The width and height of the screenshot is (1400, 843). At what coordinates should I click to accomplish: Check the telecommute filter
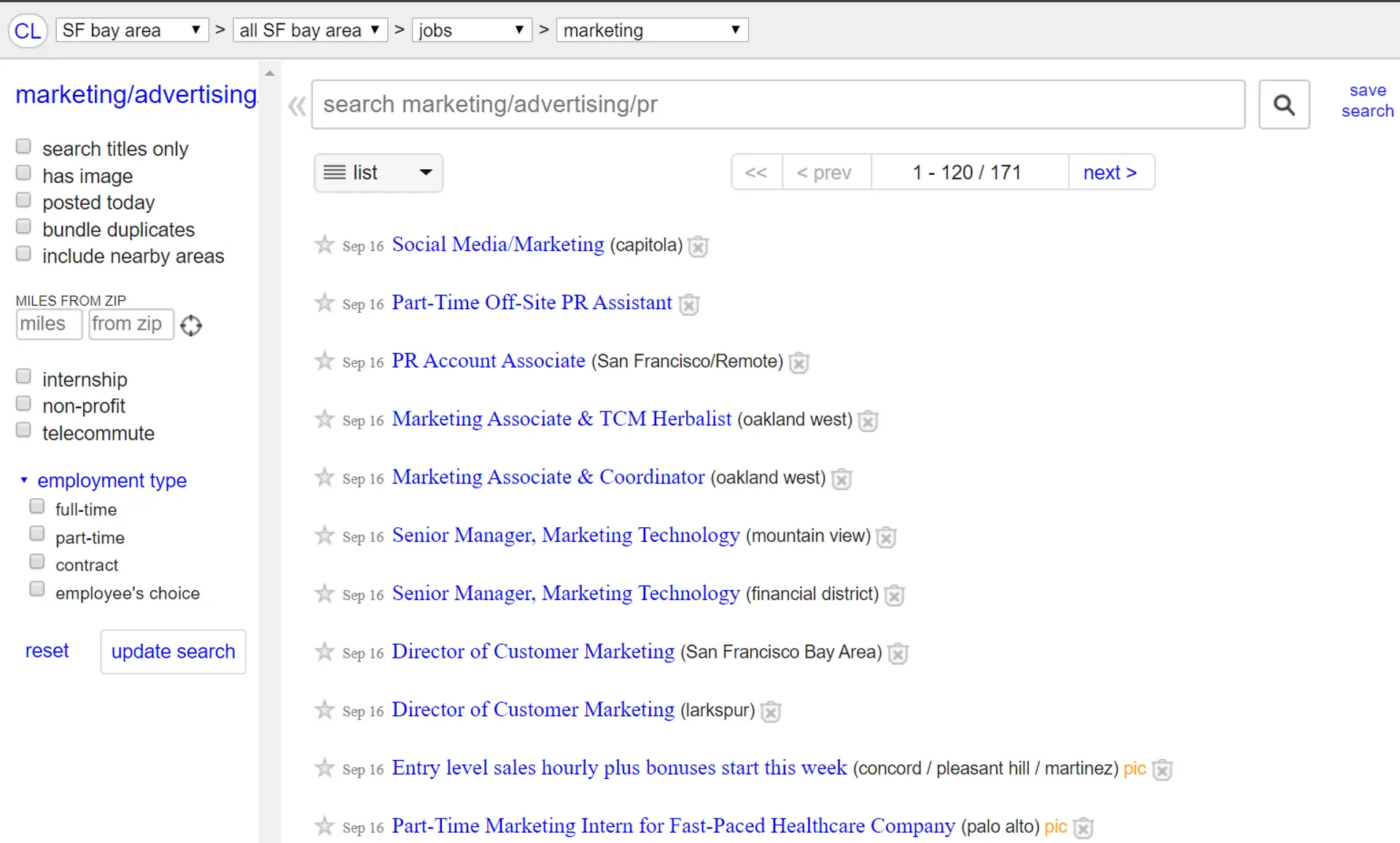coord(23,430)
